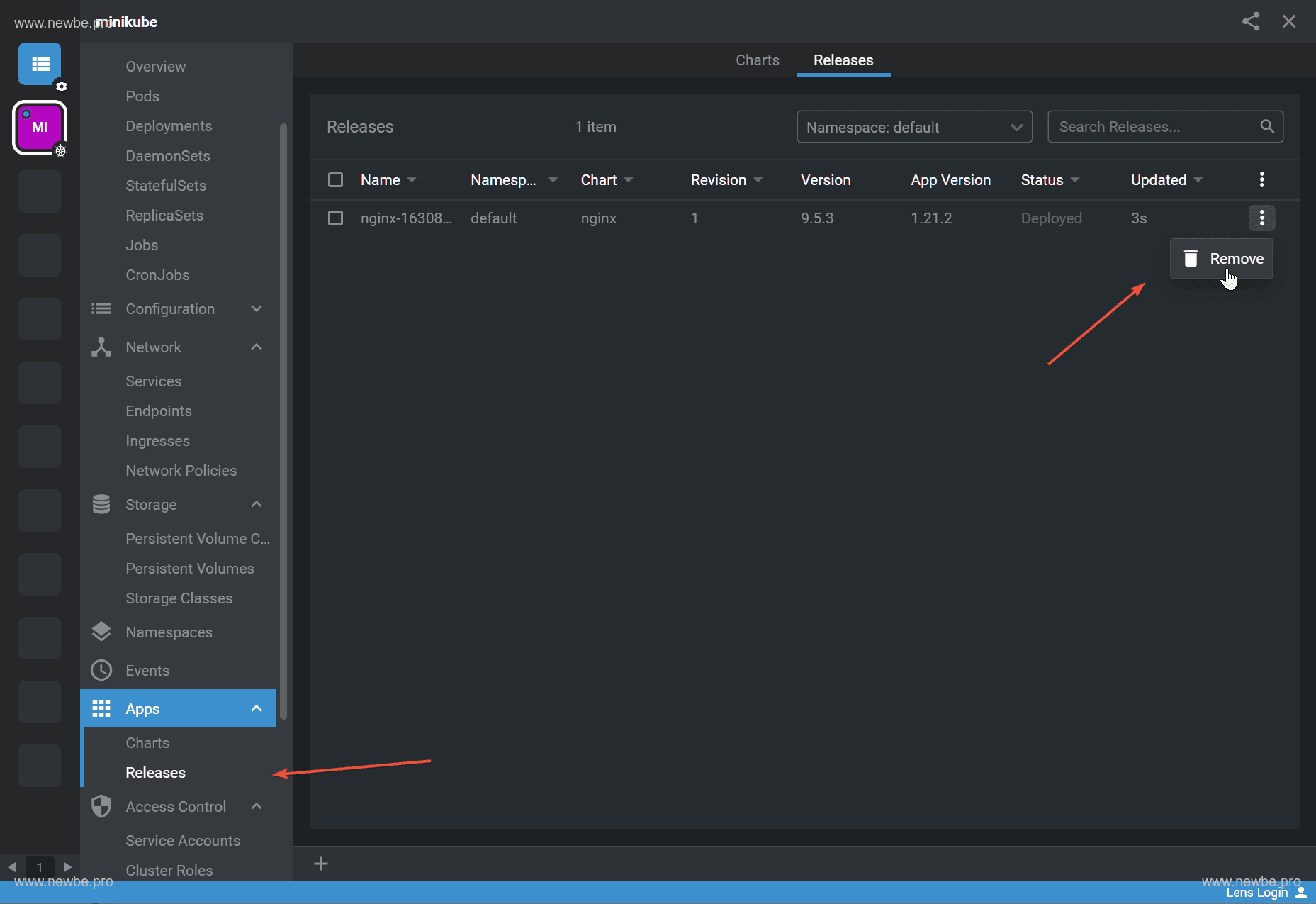Open Deployments in the sidebar
This screenshot has height=904, width=1316.
pos(169,126)
